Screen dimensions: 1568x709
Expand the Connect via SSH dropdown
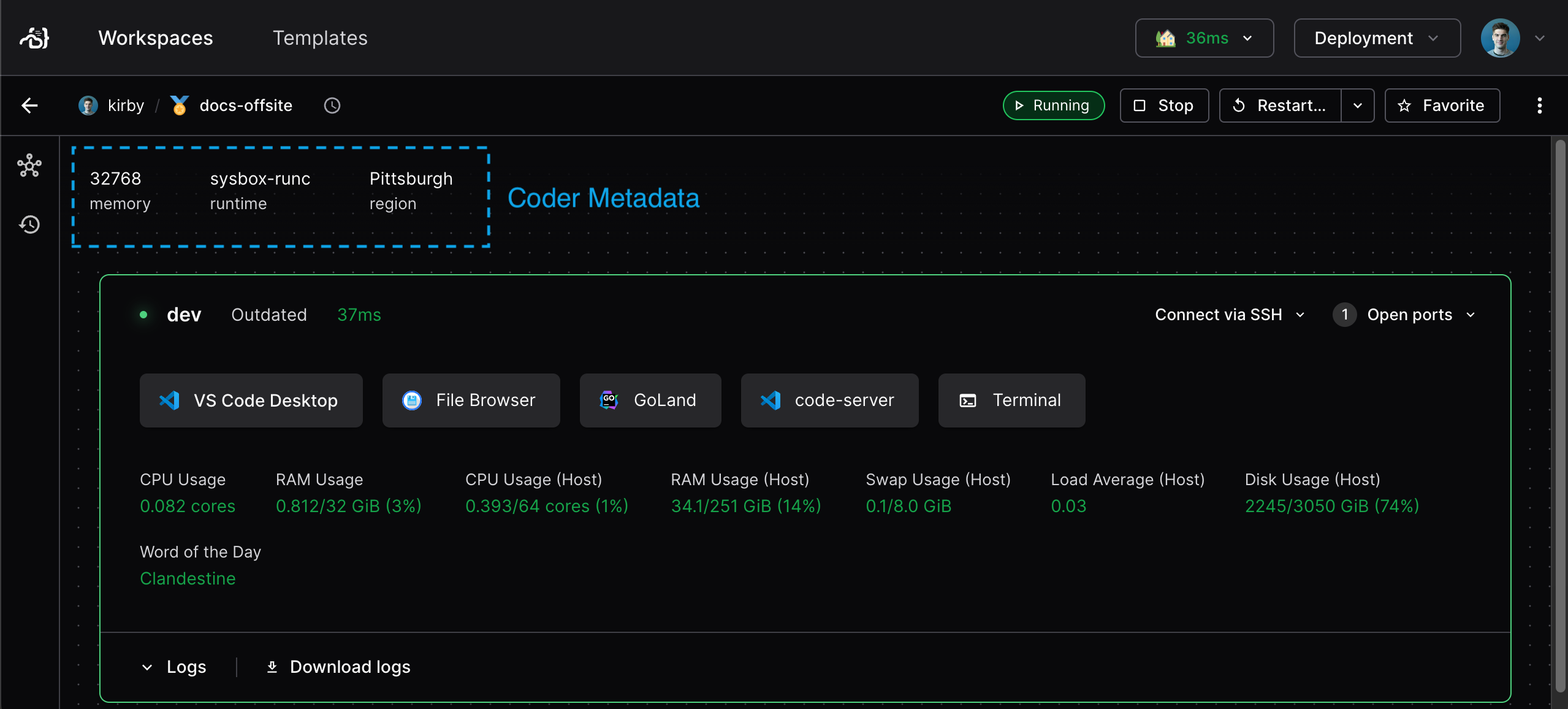click(x=1230, y=315)
